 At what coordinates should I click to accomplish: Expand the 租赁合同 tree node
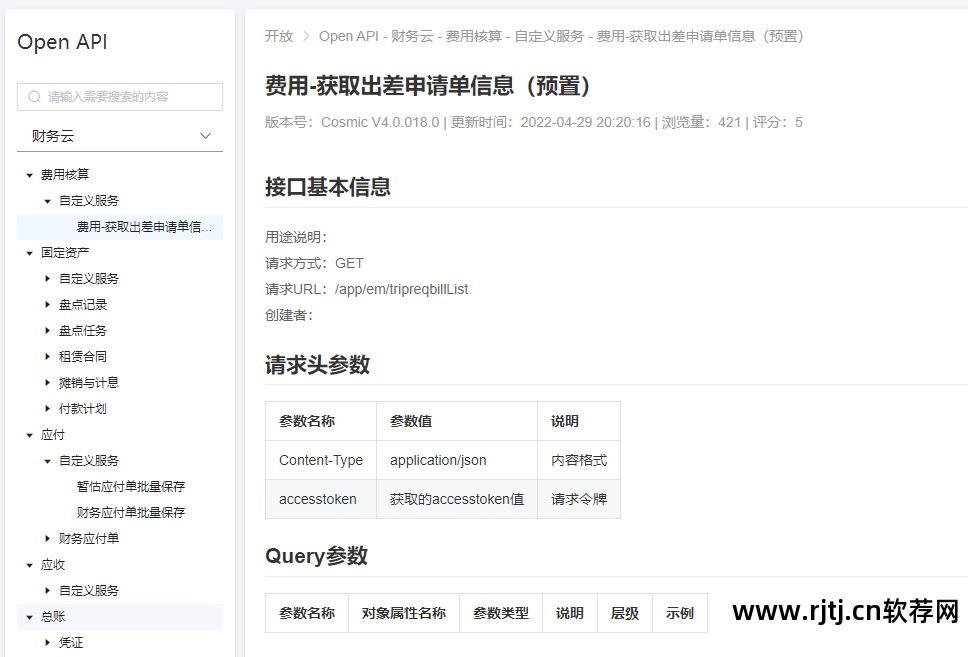pyautogui.click(x=48, y=356)
